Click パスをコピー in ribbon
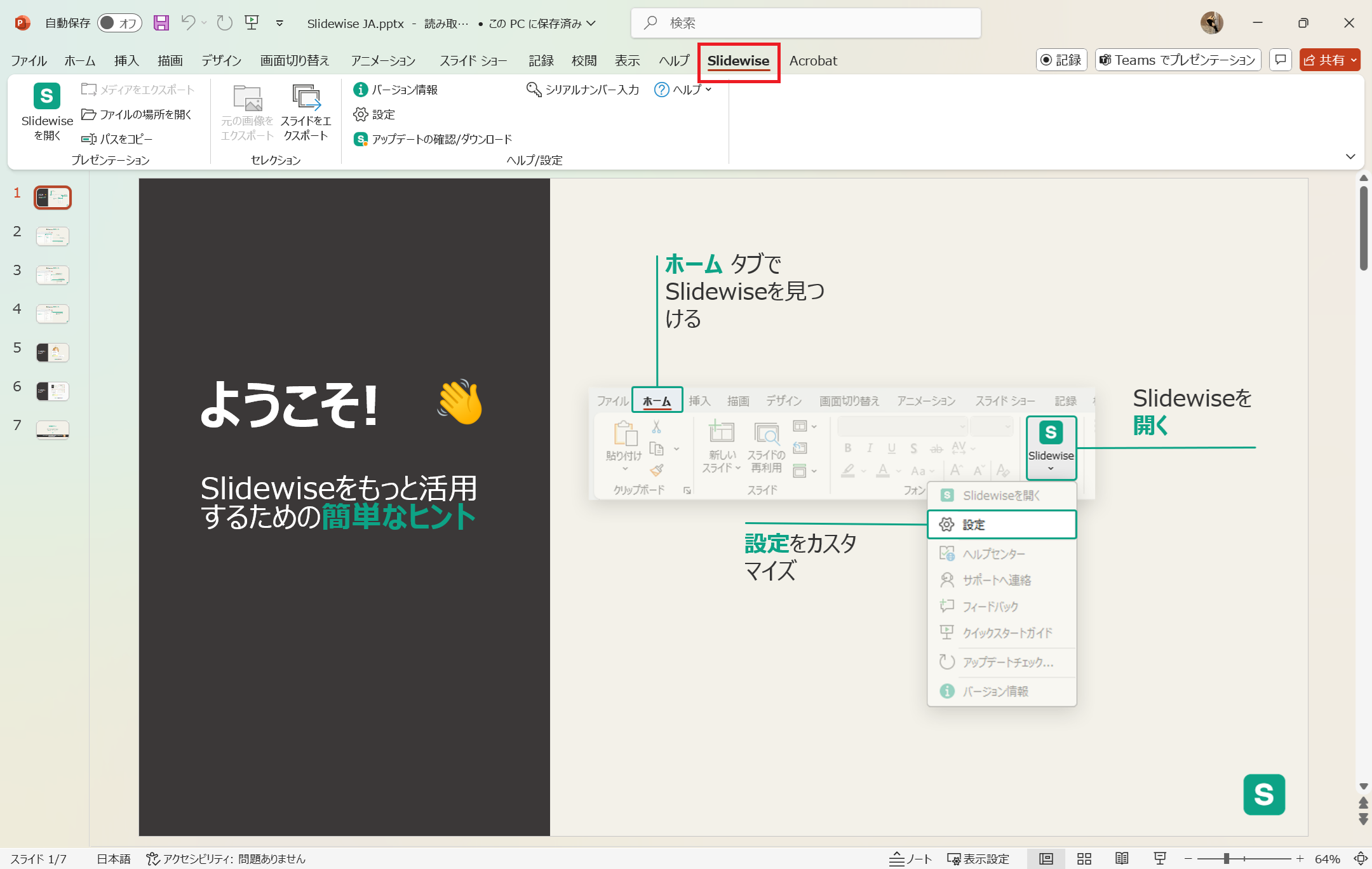 pyautogui.click(x=117, y=139)
